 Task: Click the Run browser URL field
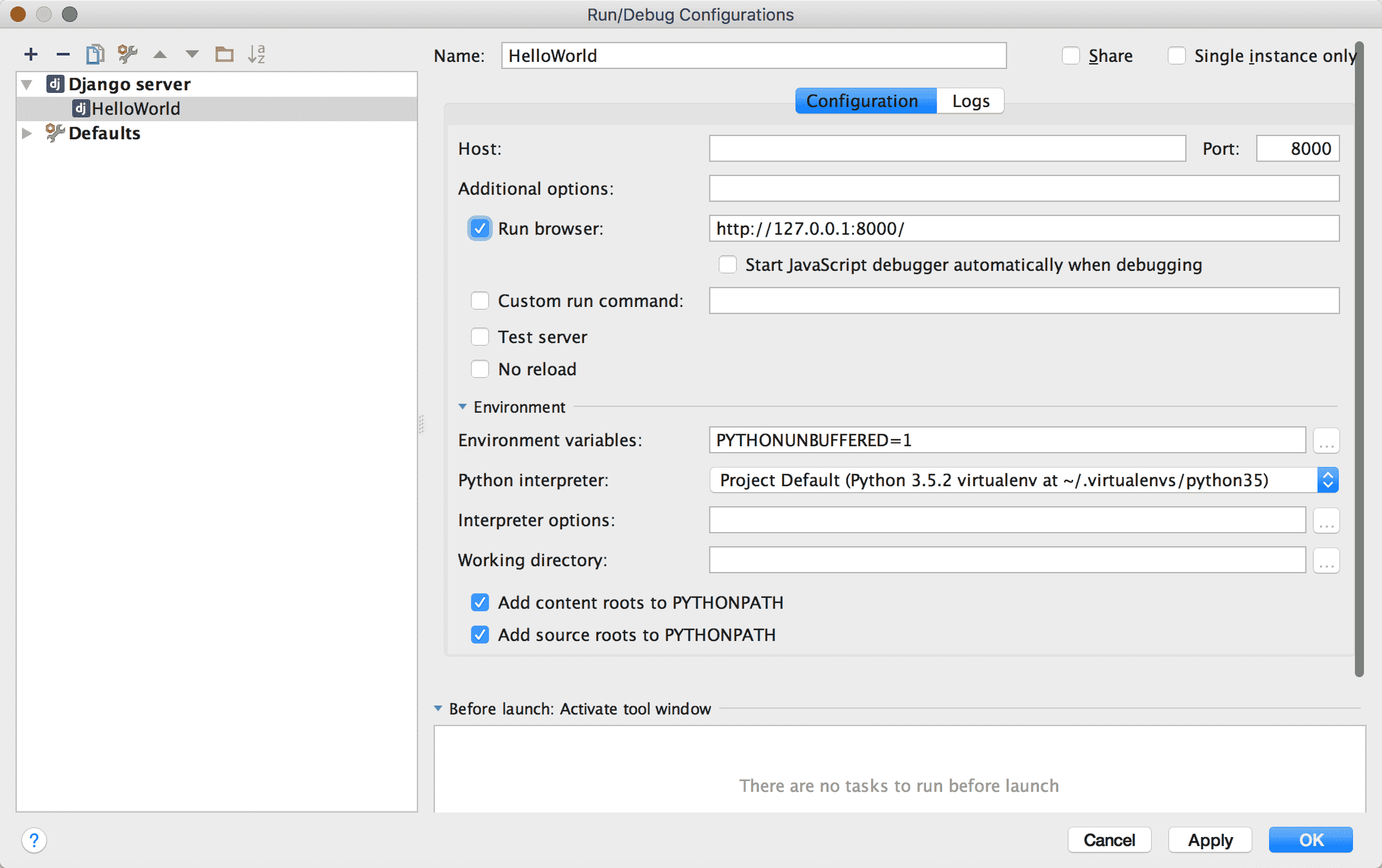[x=1024, y=229]
